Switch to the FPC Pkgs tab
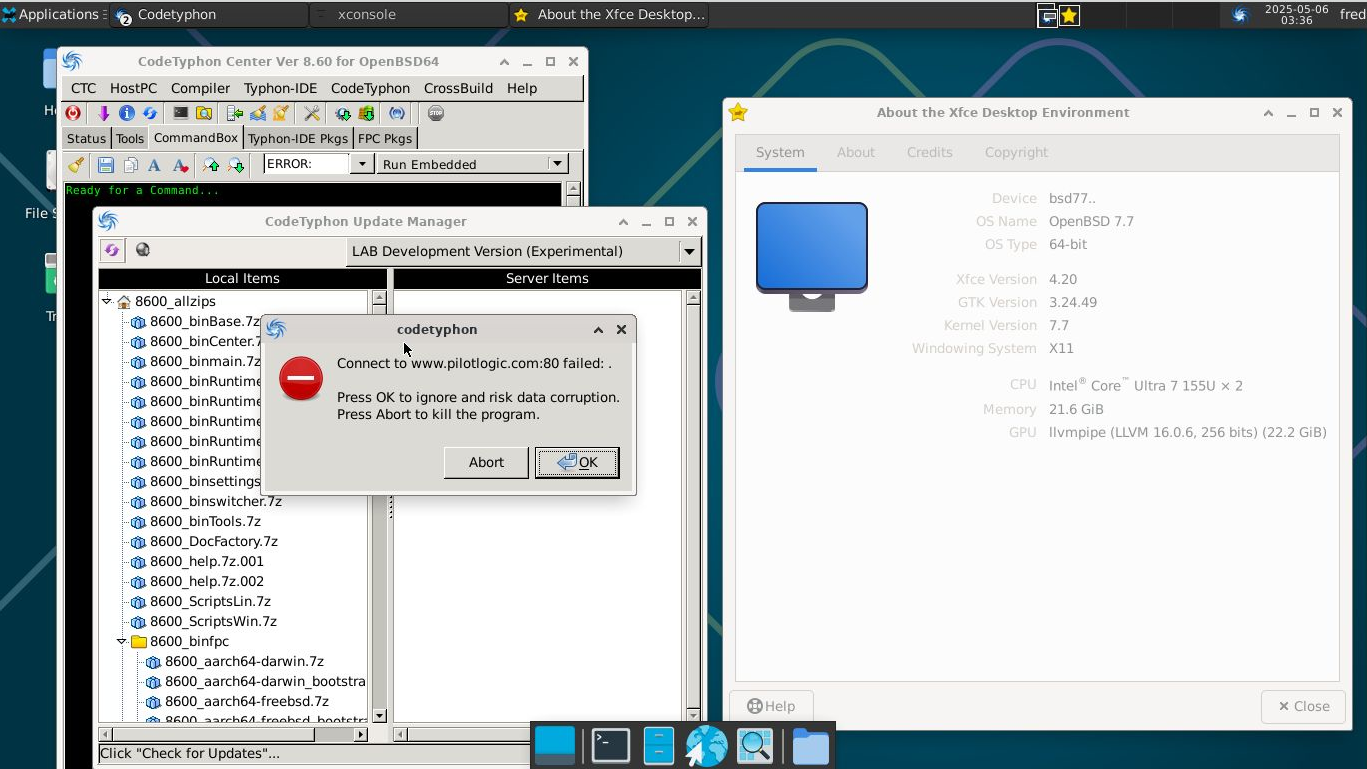Screen dimensions: 1367x769 click(385, 139)
